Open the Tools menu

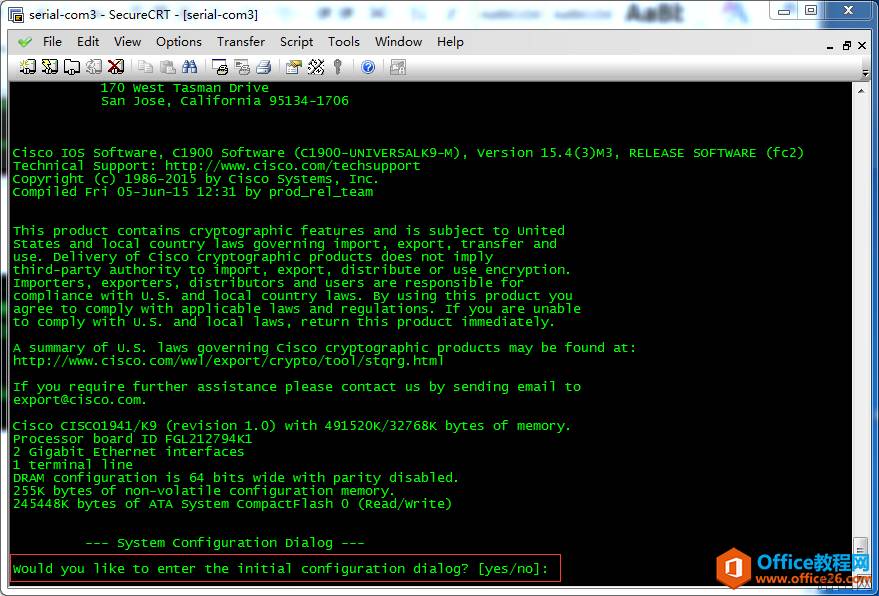344,41
